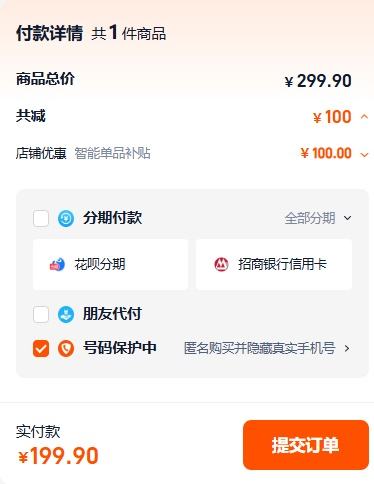Click the installment payment yuan icon
Viewport: 374px width, 484px height.
tap(66, 218)
